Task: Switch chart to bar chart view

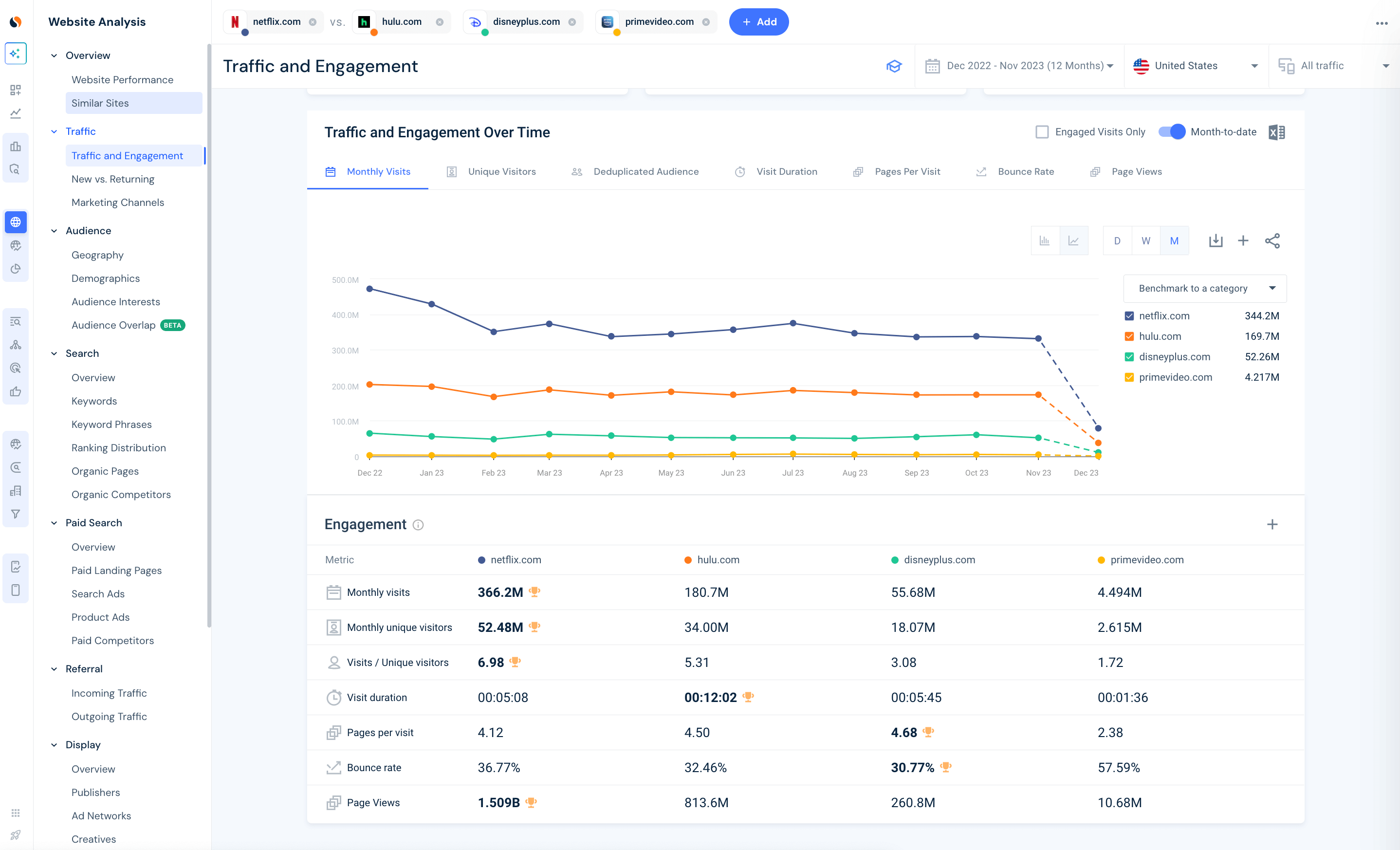Action: tap(1045, 240)
